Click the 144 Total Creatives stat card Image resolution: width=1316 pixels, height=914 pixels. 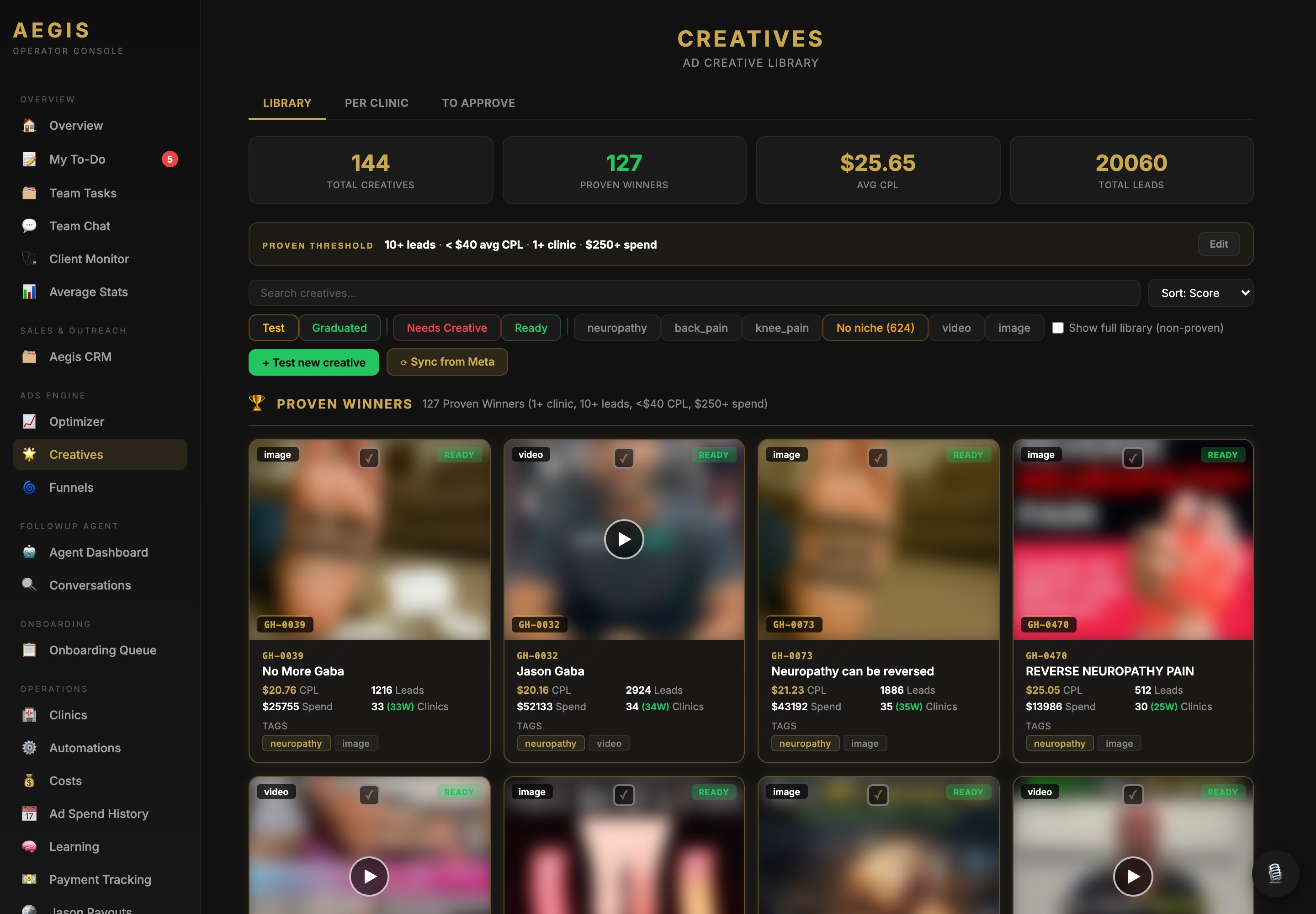coord(371,170)
